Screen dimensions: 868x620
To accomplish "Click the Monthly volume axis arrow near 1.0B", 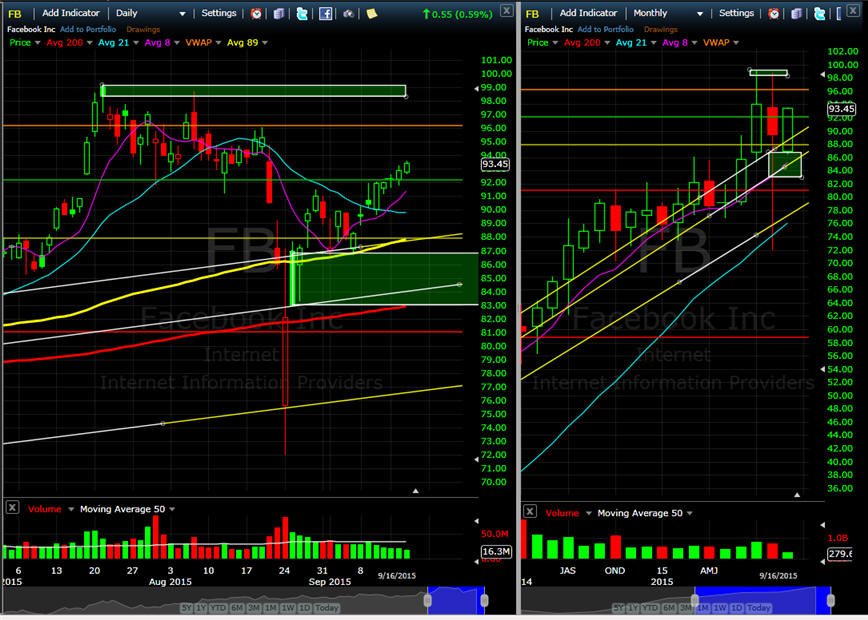I will [x=822, y=525].
